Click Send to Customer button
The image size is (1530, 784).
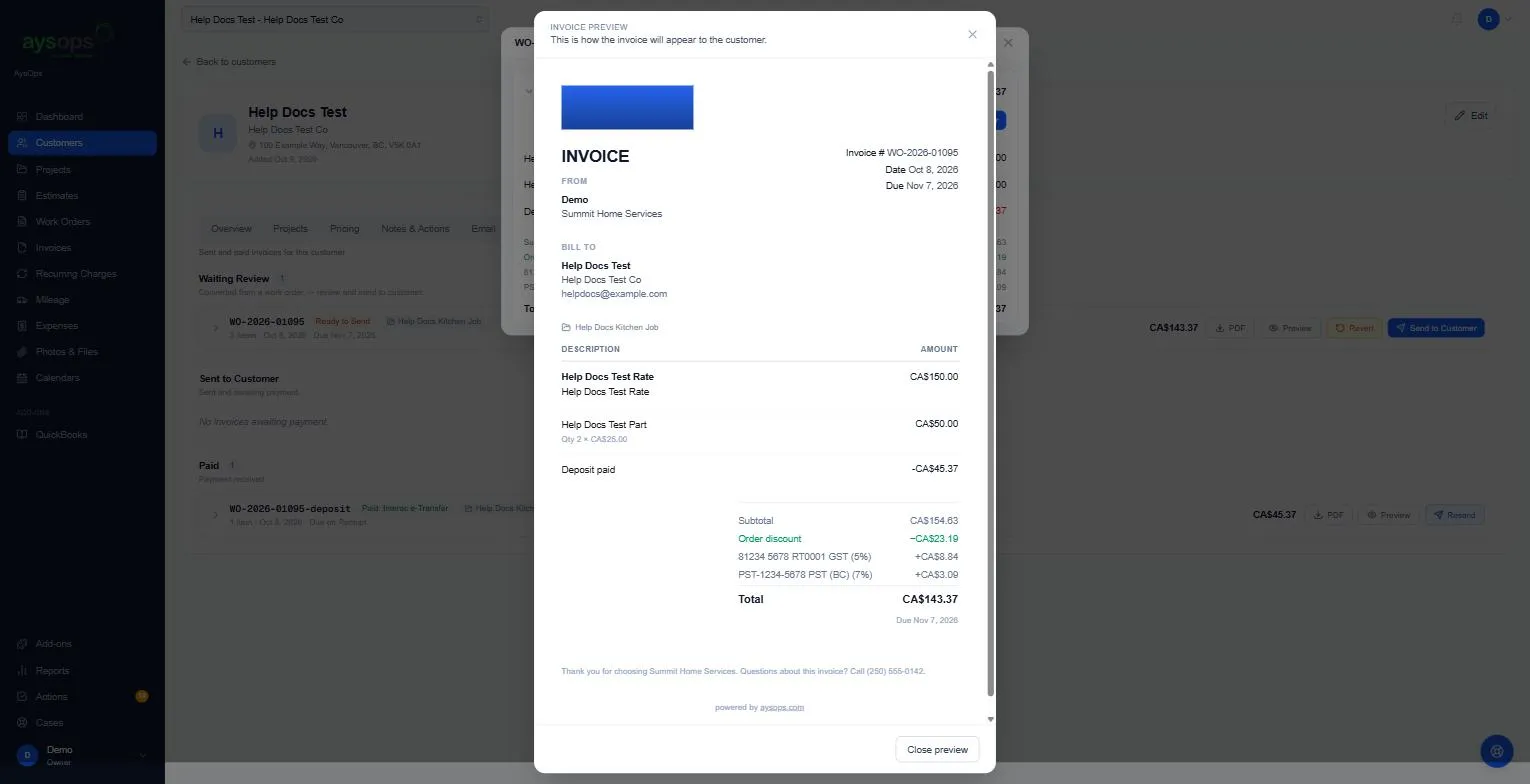pyautogui.click(x=1436, y=328)
